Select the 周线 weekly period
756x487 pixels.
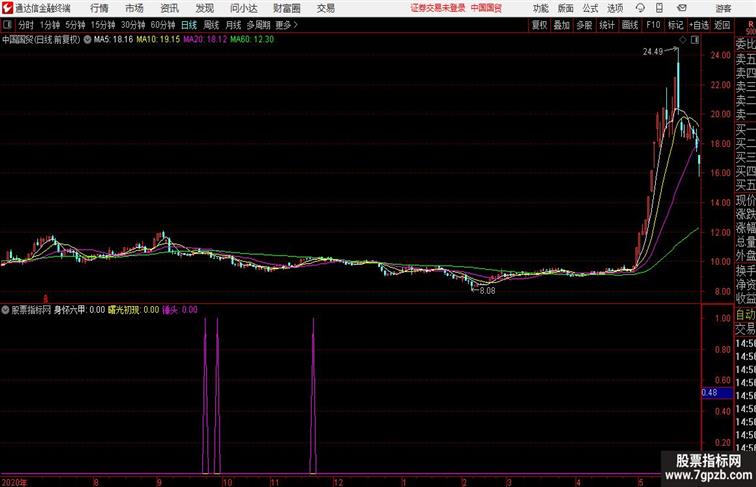click(211, 25)
